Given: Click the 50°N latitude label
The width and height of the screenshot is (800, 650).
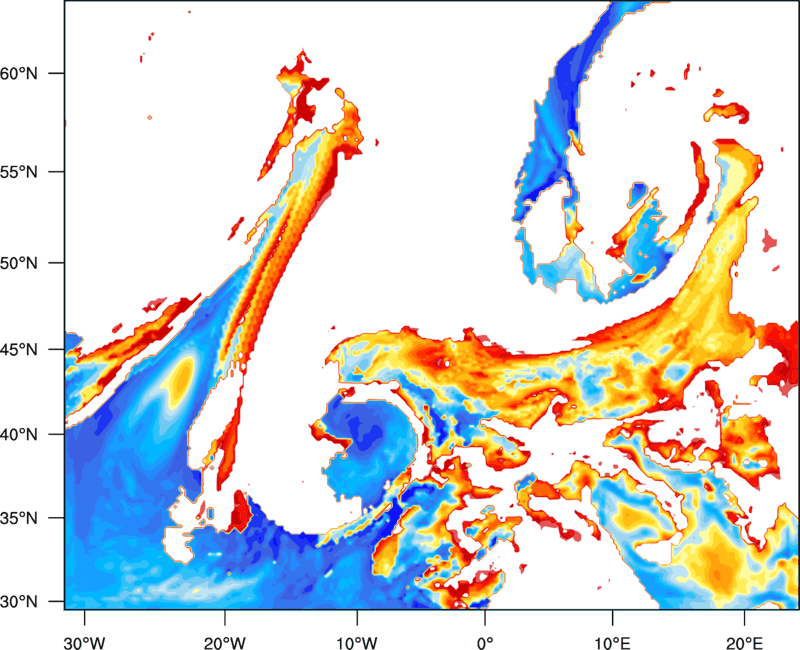Looking at the screenshot, I should click(19, 263).
